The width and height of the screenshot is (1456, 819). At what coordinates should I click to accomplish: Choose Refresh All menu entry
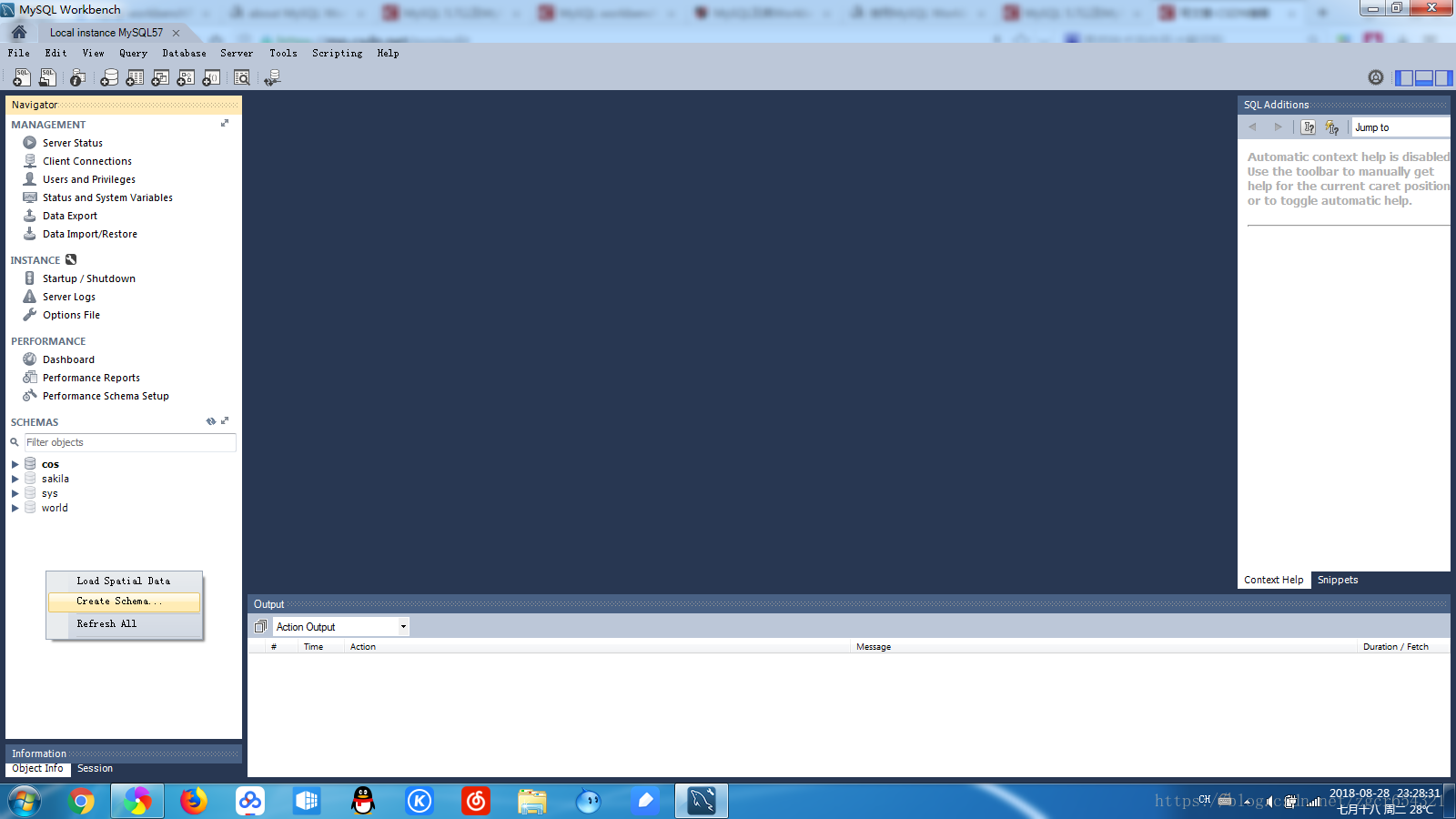pos(124,624)
